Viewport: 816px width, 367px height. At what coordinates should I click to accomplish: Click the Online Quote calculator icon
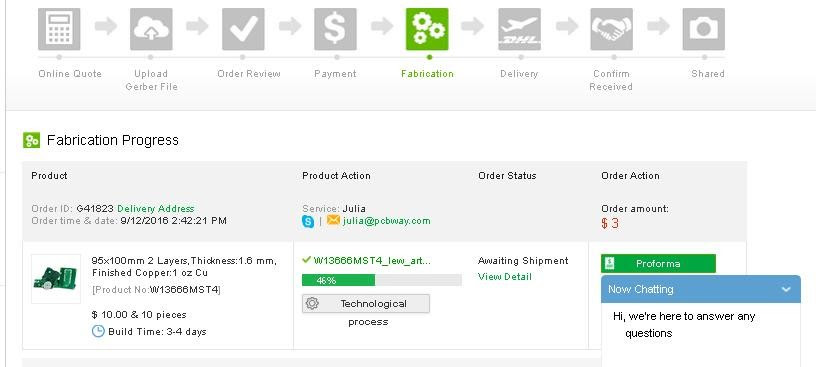click(59, 29)
